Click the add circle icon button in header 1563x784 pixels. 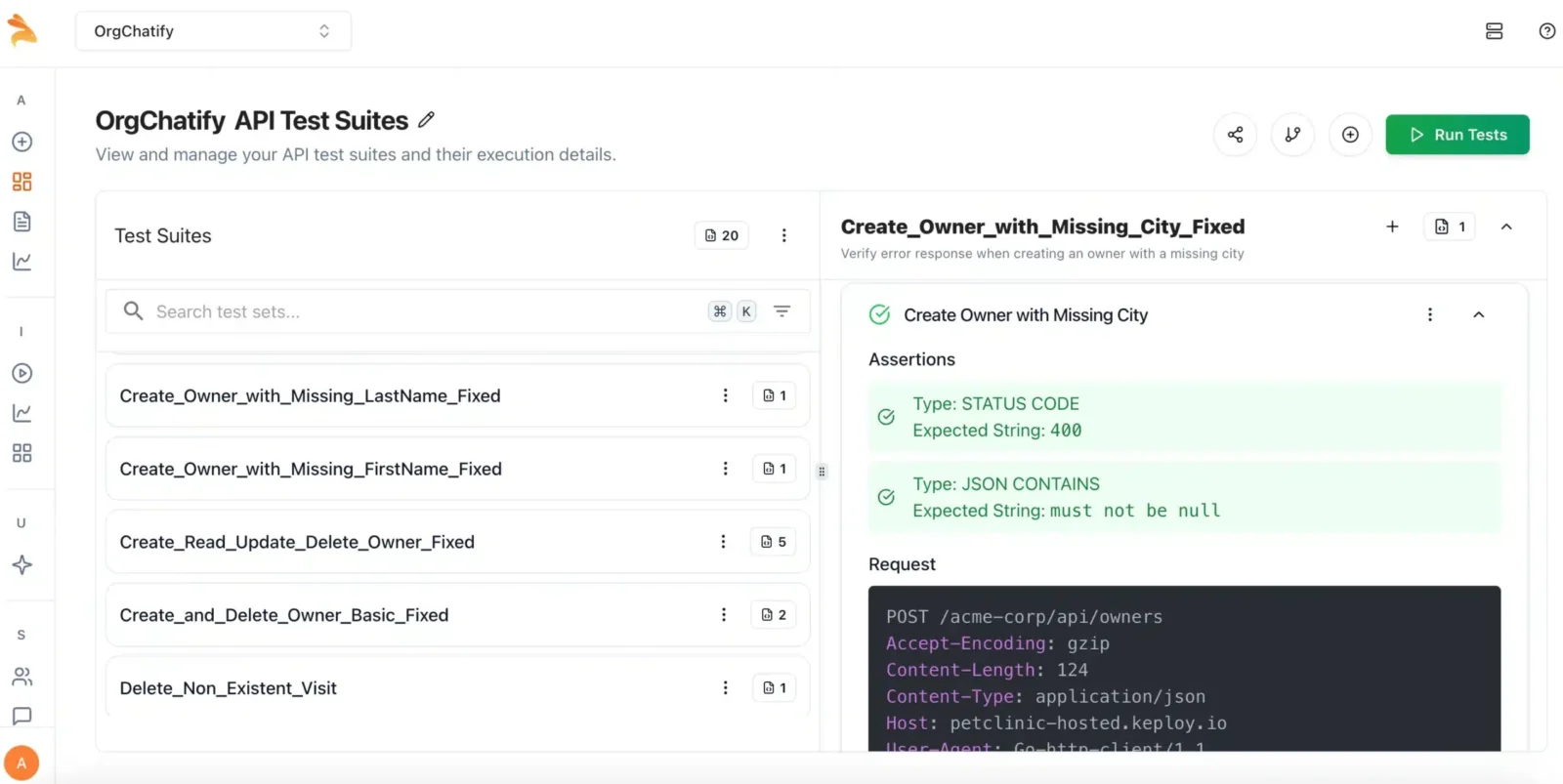(x=1350, y=135)
